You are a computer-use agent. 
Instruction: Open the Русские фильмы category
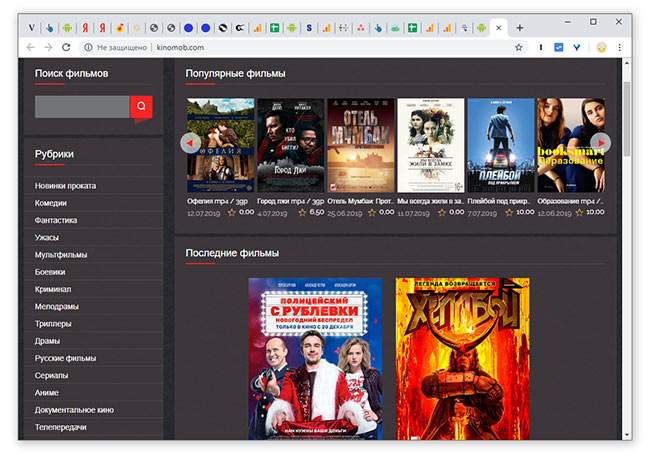pos(65,358)
